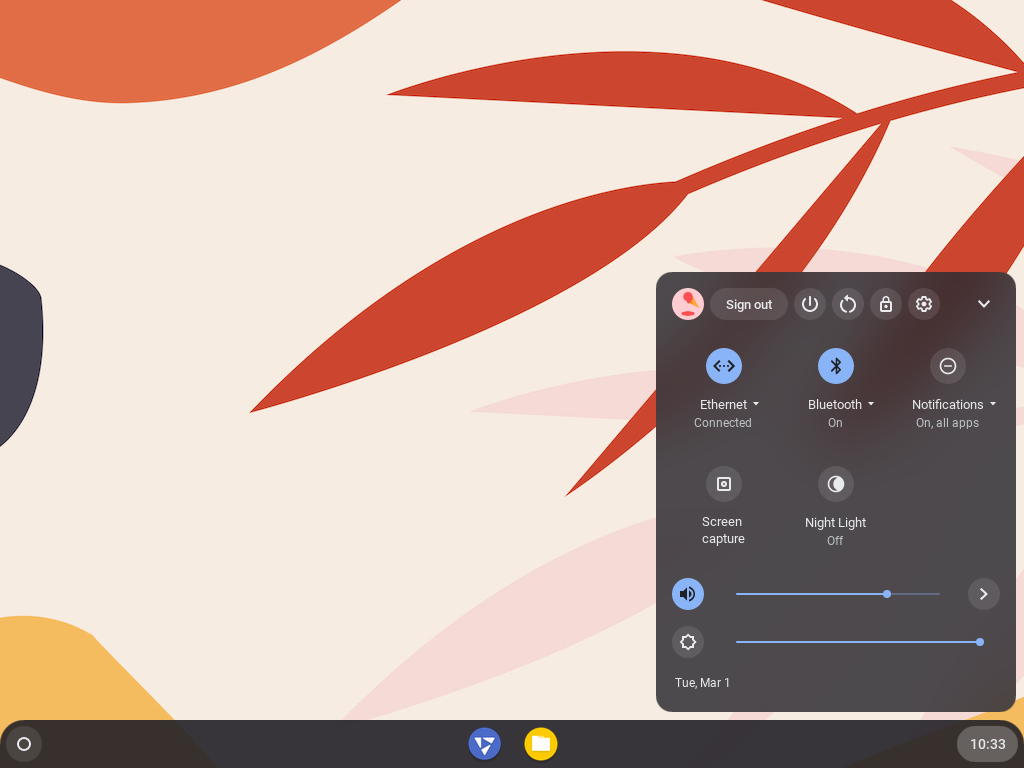Toggle the Ethernet network icon
Image resolution: width=1024 pixels, height=768 pixels.
pos(724,366)
